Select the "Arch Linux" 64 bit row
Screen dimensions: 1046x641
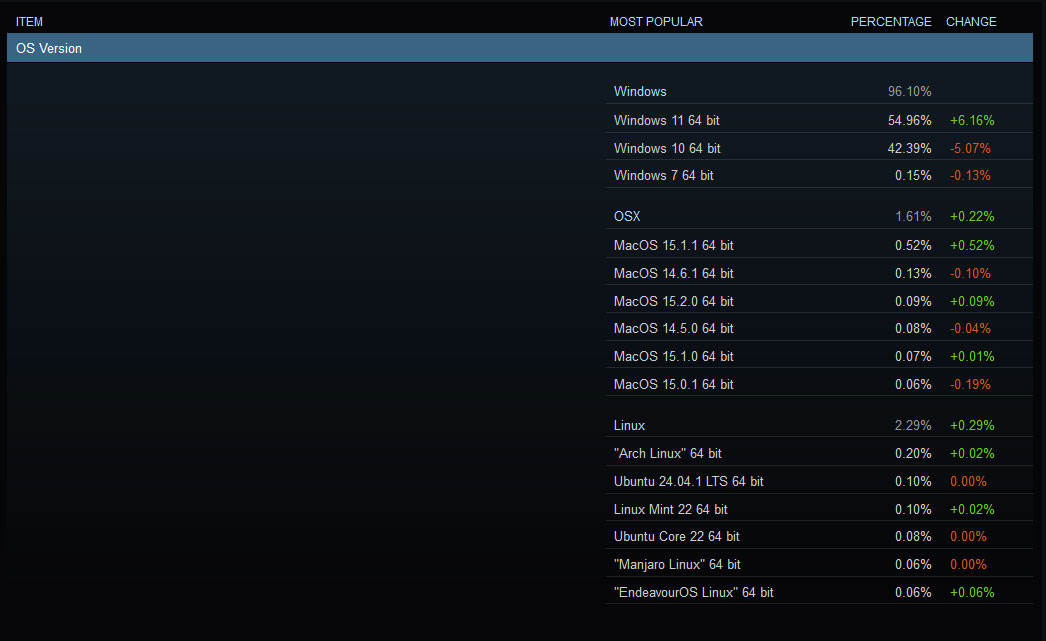tap(819, 454)
